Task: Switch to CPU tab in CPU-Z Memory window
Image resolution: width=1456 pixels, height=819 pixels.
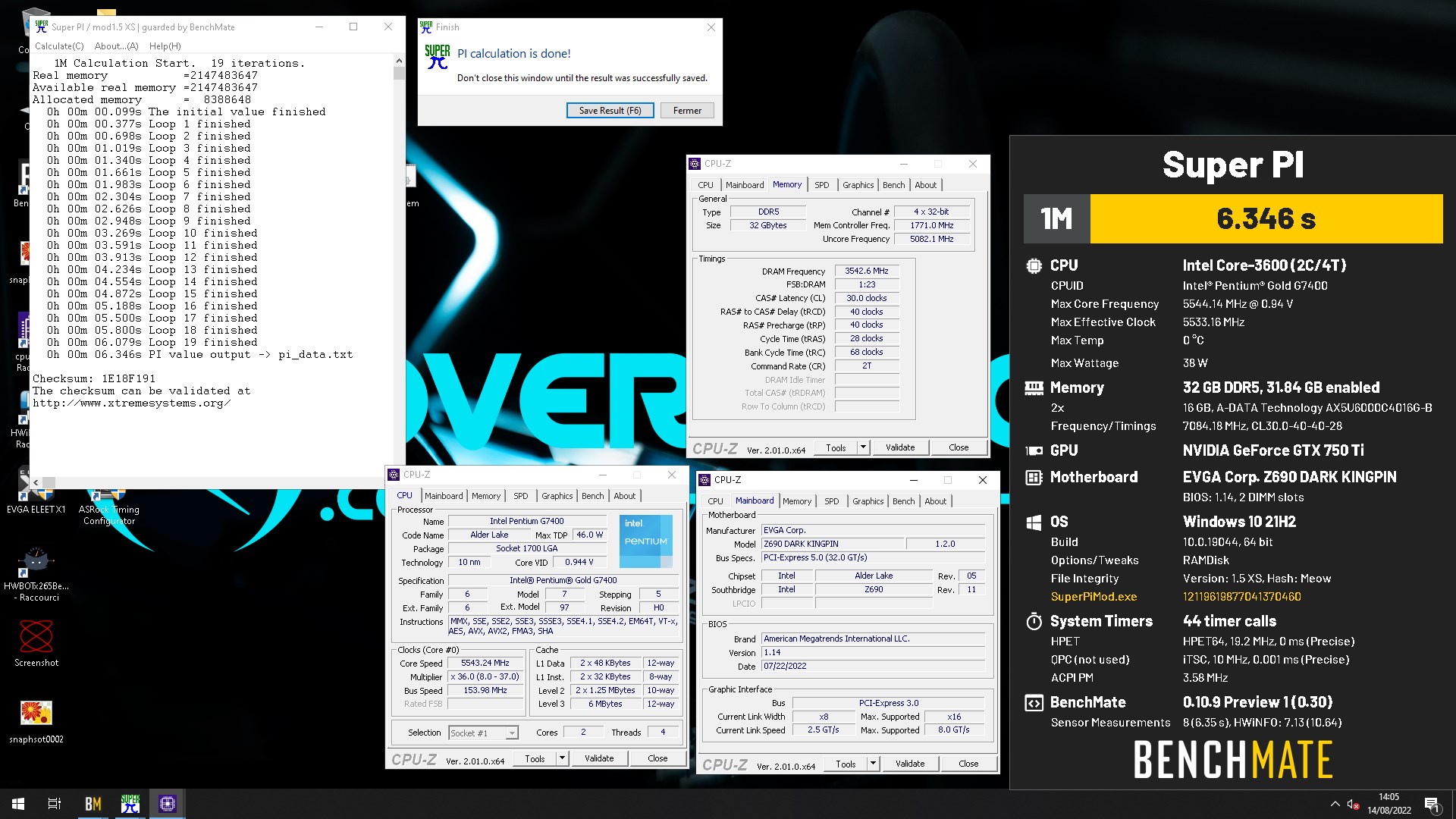Action: click(x=705, y=185)
